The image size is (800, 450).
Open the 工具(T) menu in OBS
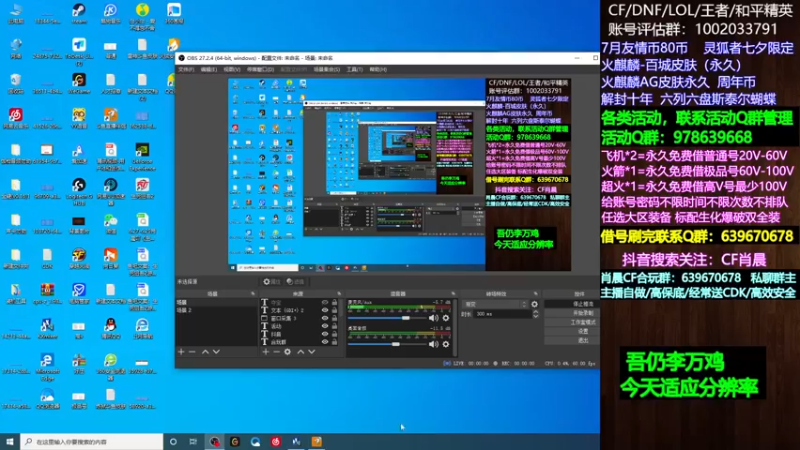coord(355,69)
